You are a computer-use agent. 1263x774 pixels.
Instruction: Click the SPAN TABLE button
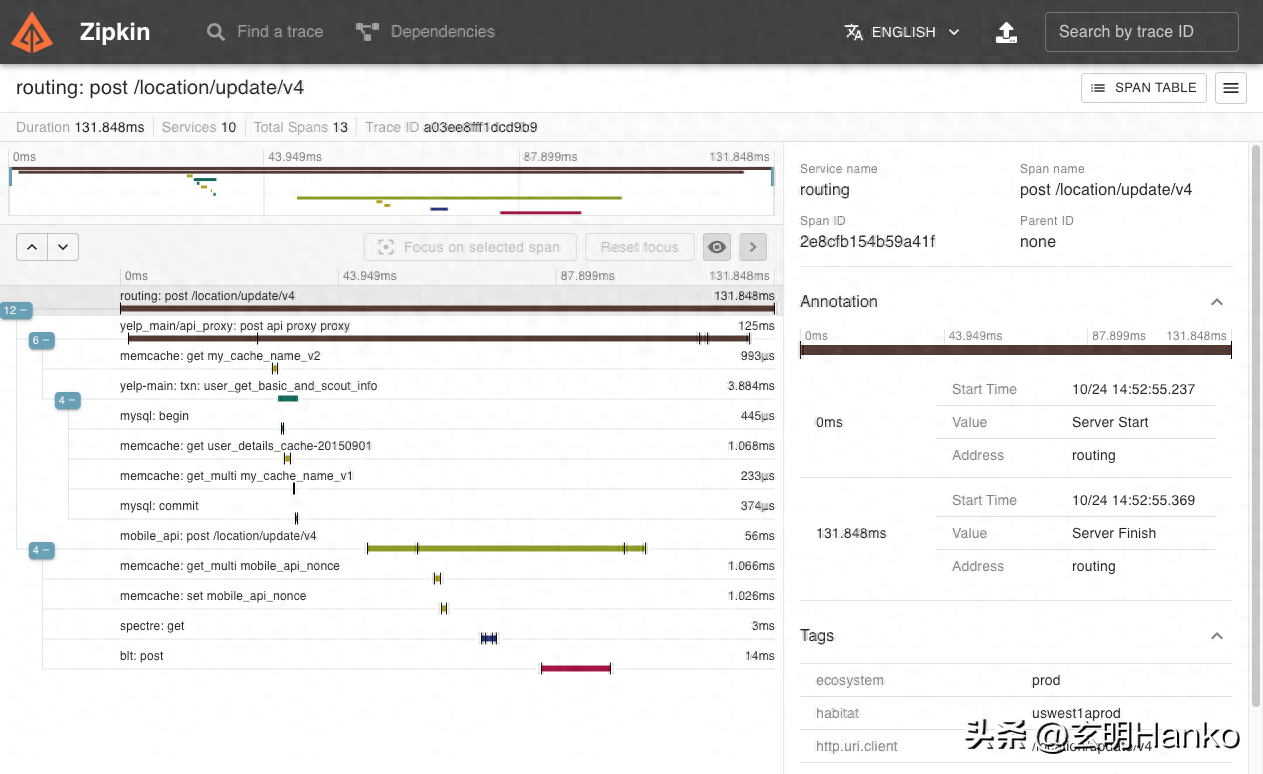[1143, 88]
